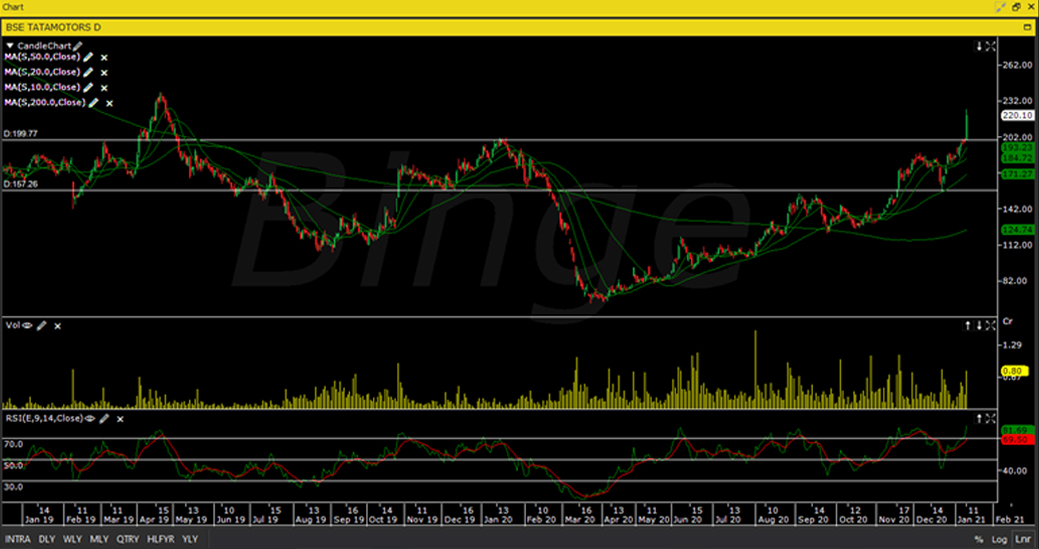
Task: Edit the MA(S,50.0,Close) indicator
Action: pos(88,57)
